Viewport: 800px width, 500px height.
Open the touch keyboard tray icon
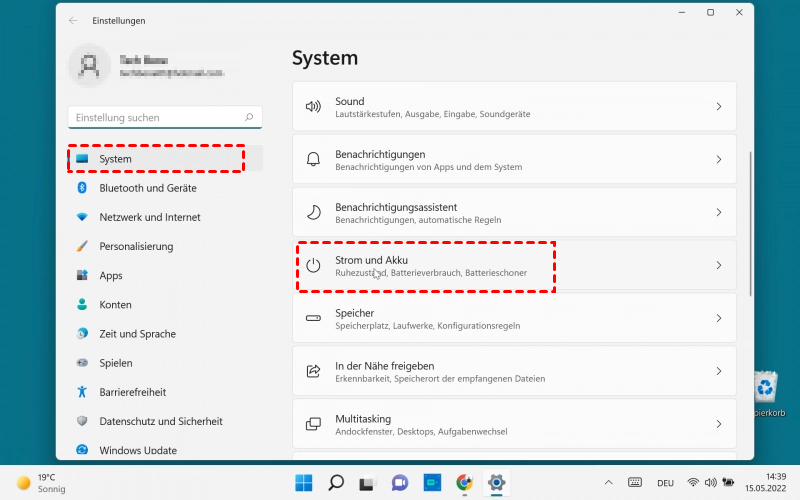point(635,482)
